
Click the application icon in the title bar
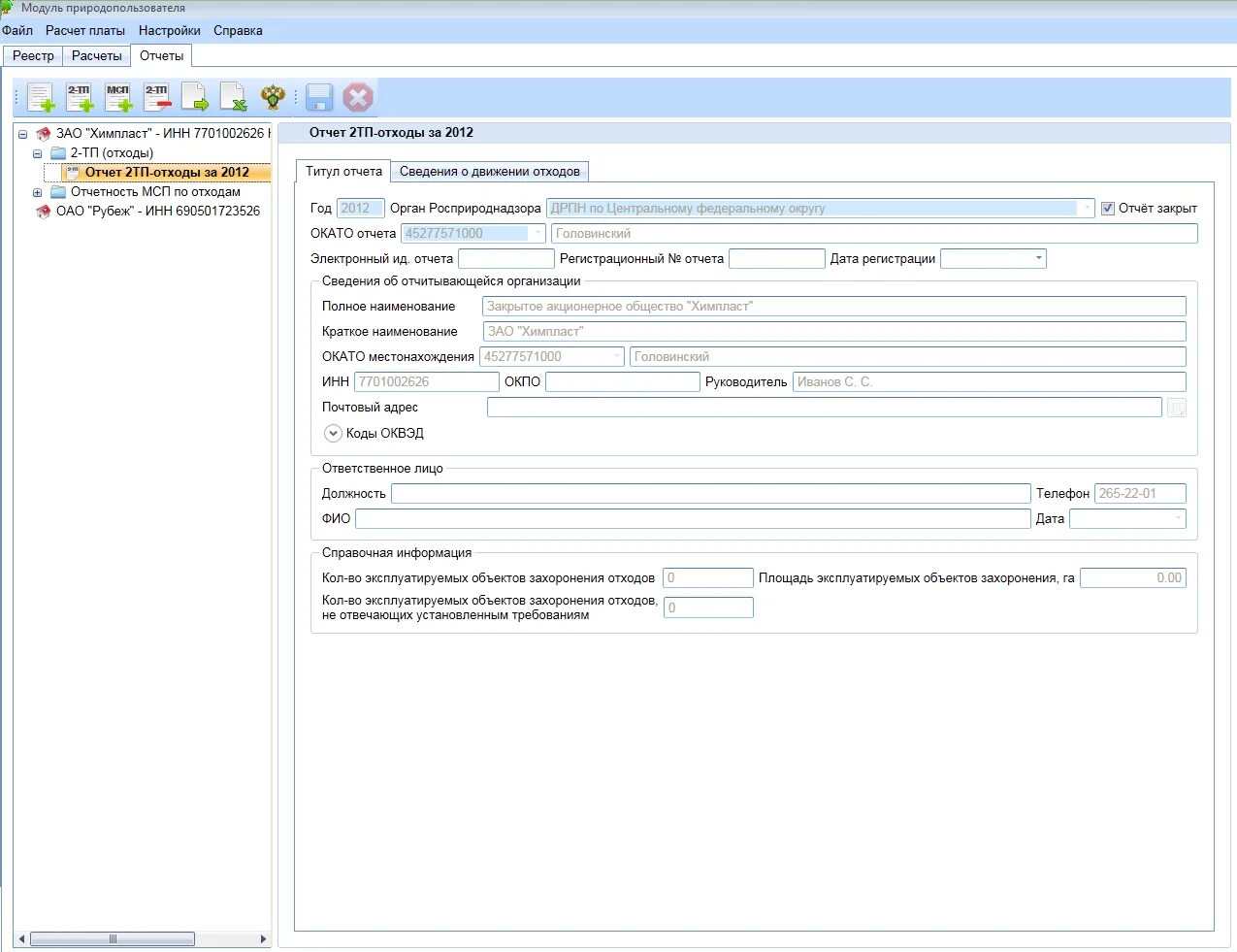pyautogui.click(x=7, y=7)
